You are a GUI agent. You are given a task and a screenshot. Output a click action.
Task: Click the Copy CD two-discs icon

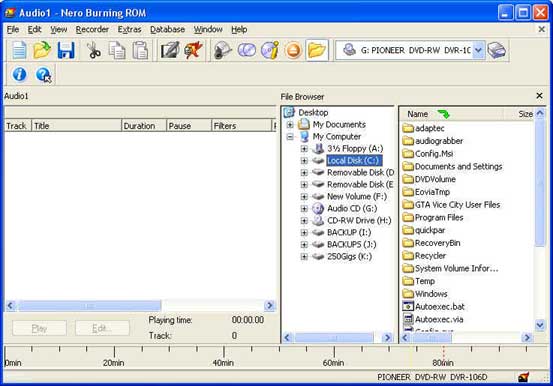click(247, 50)
